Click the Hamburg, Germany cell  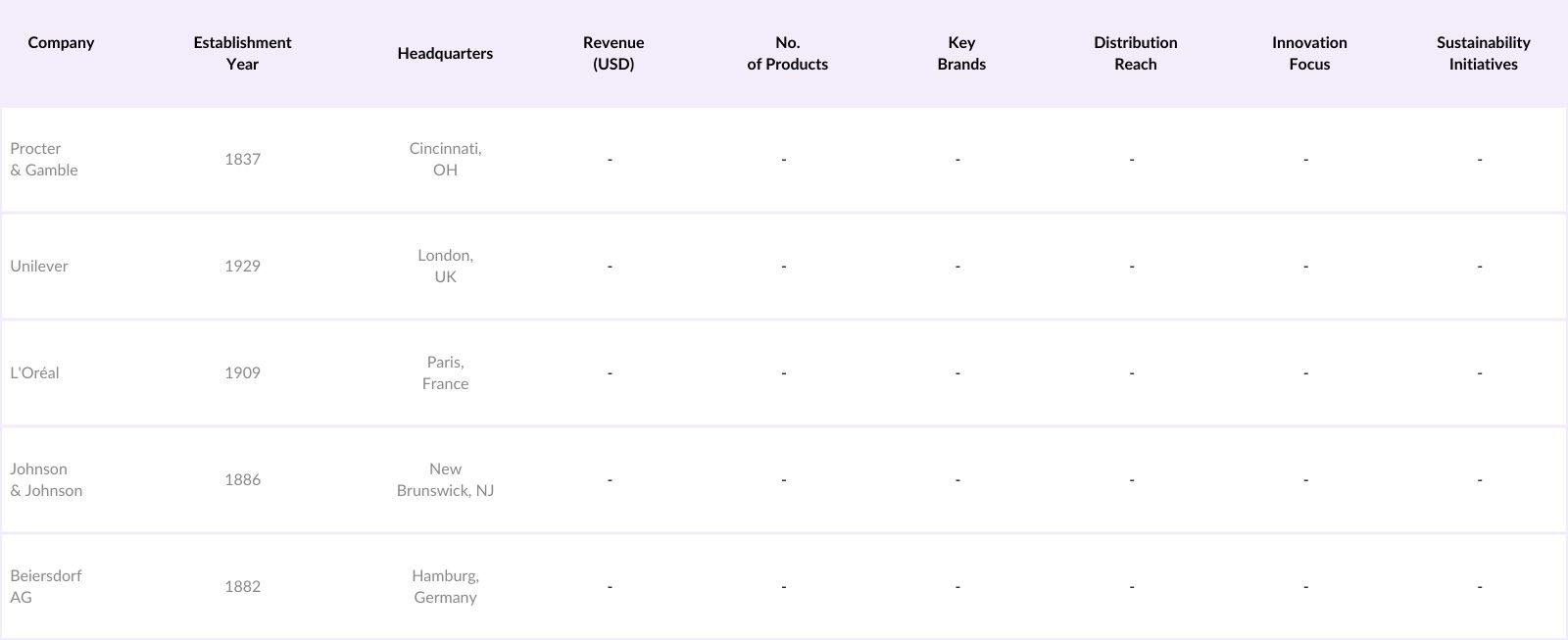(x=445, y=586)
